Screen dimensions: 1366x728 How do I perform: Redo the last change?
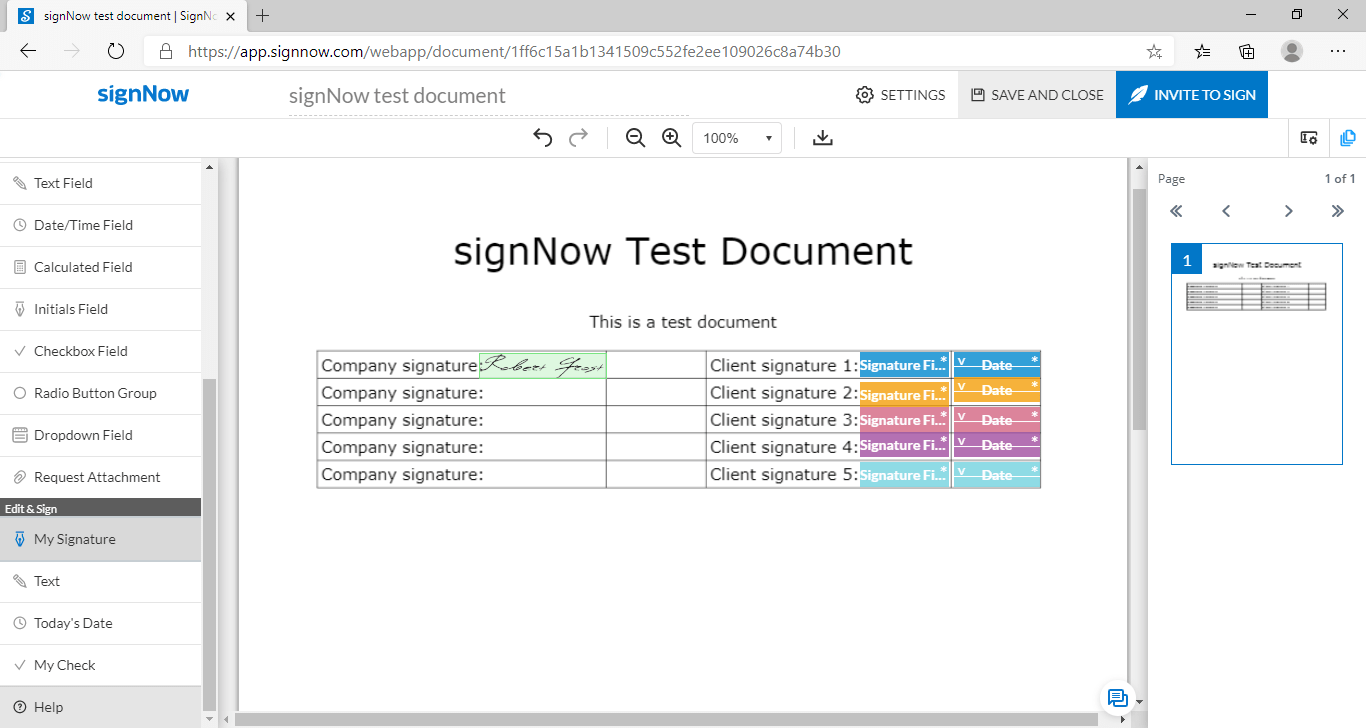point(578,137)
